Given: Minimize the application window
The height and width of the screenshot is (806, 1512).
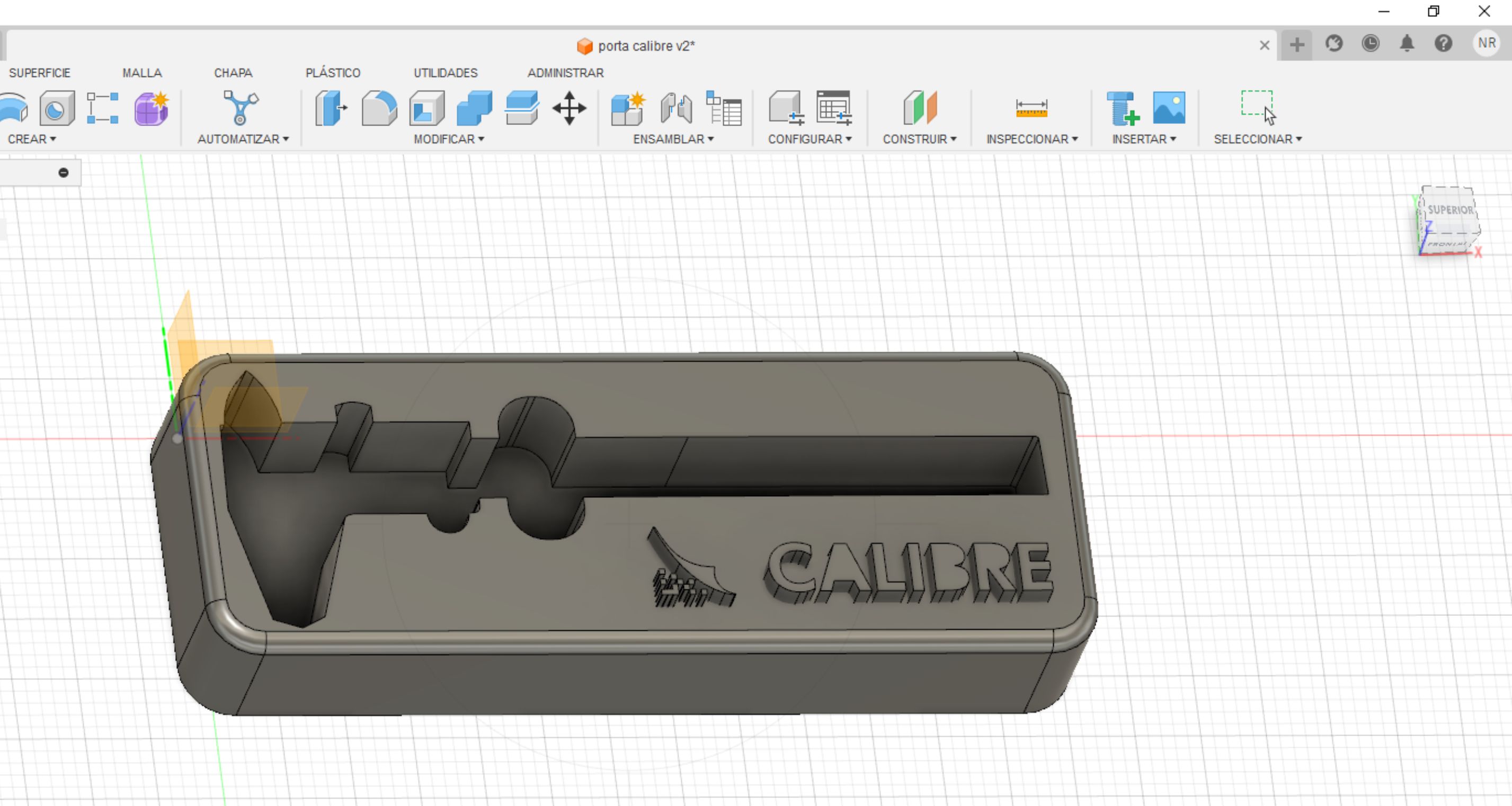Looking at the screenshot, I should [x=1383, y=11].
